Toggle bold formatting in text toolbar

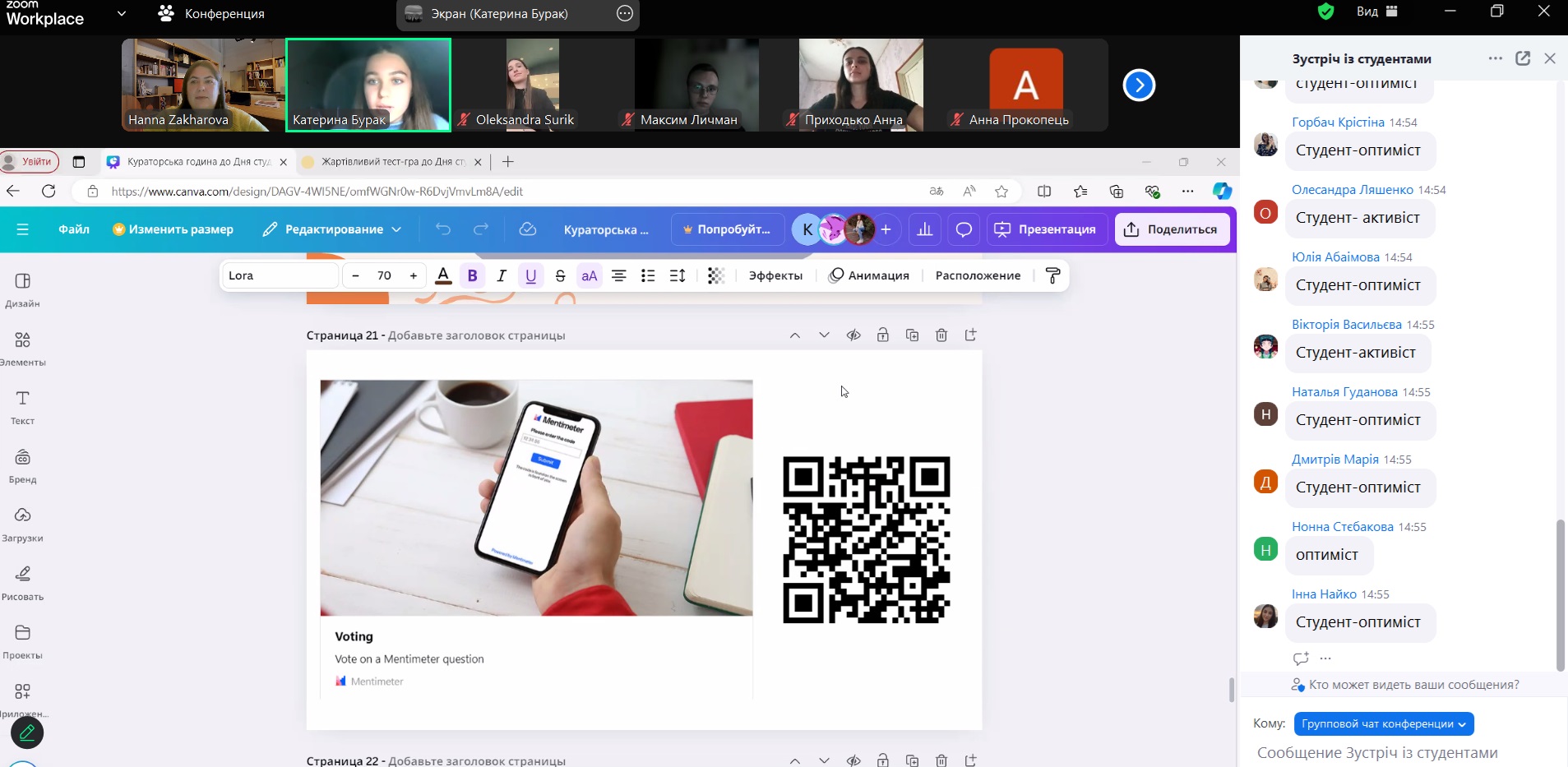coord(472,275)
